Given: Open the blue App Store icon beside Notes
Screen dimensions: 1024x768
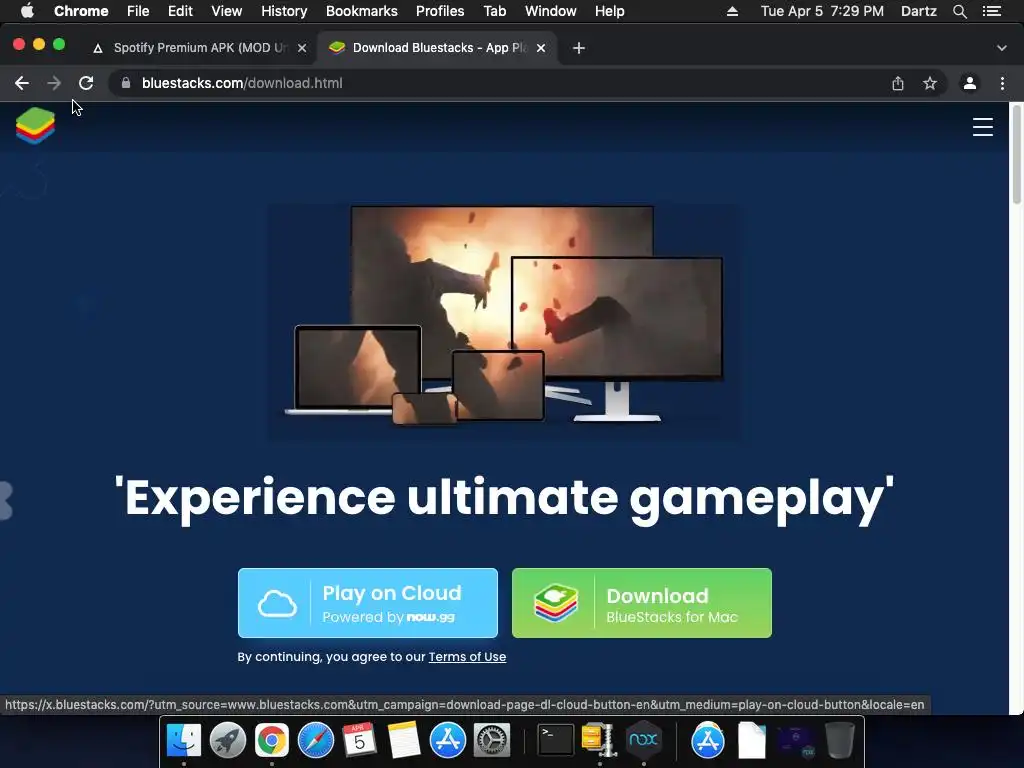Looking at the screenshot, I should pyautogui.click(x=447, y=740).
